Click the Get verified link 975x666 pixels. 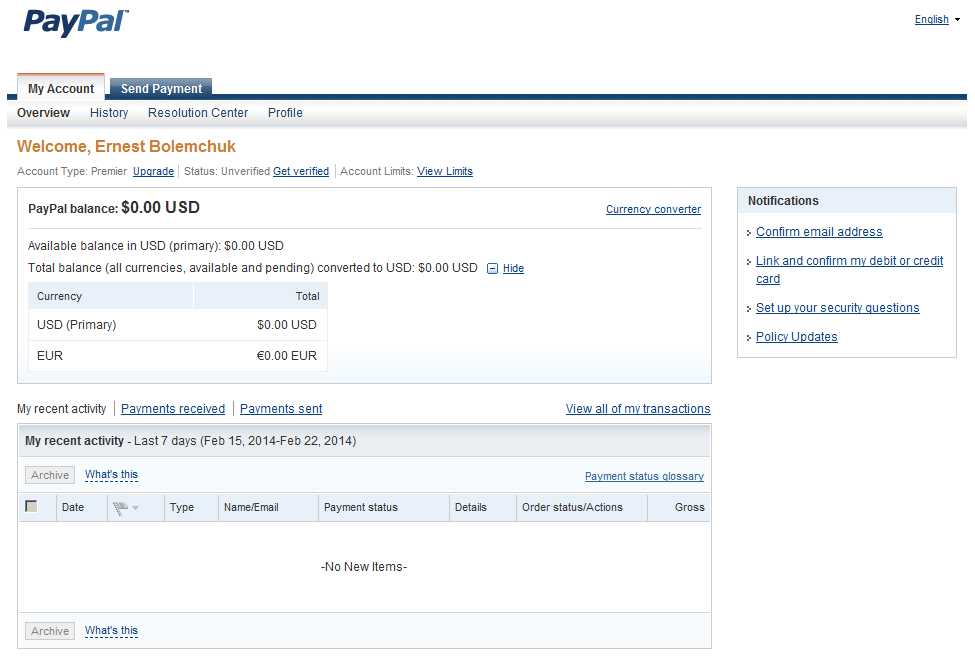(301, 171)
